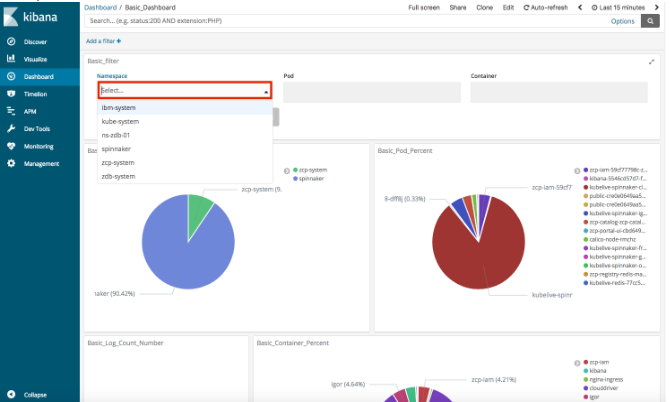Screen dimensions: 671x402
Task: Click clouddriver legend color dot
Action: pos(586,388)
